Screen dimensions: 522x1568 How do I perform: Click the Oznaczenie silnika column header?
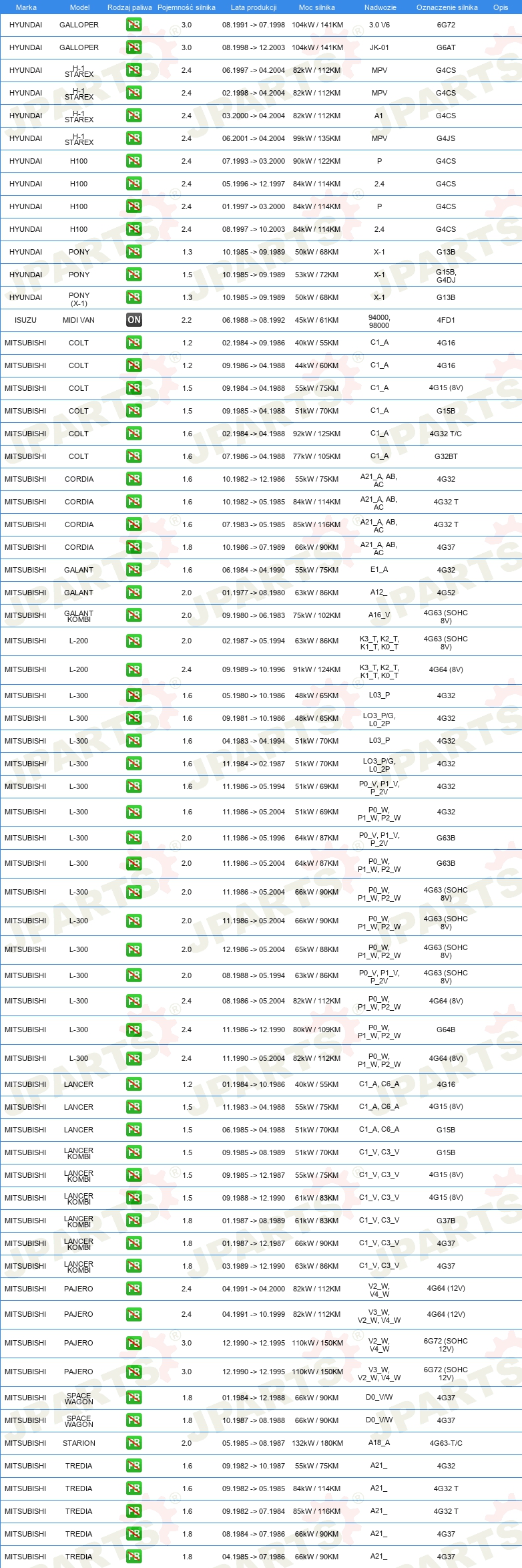447,7
